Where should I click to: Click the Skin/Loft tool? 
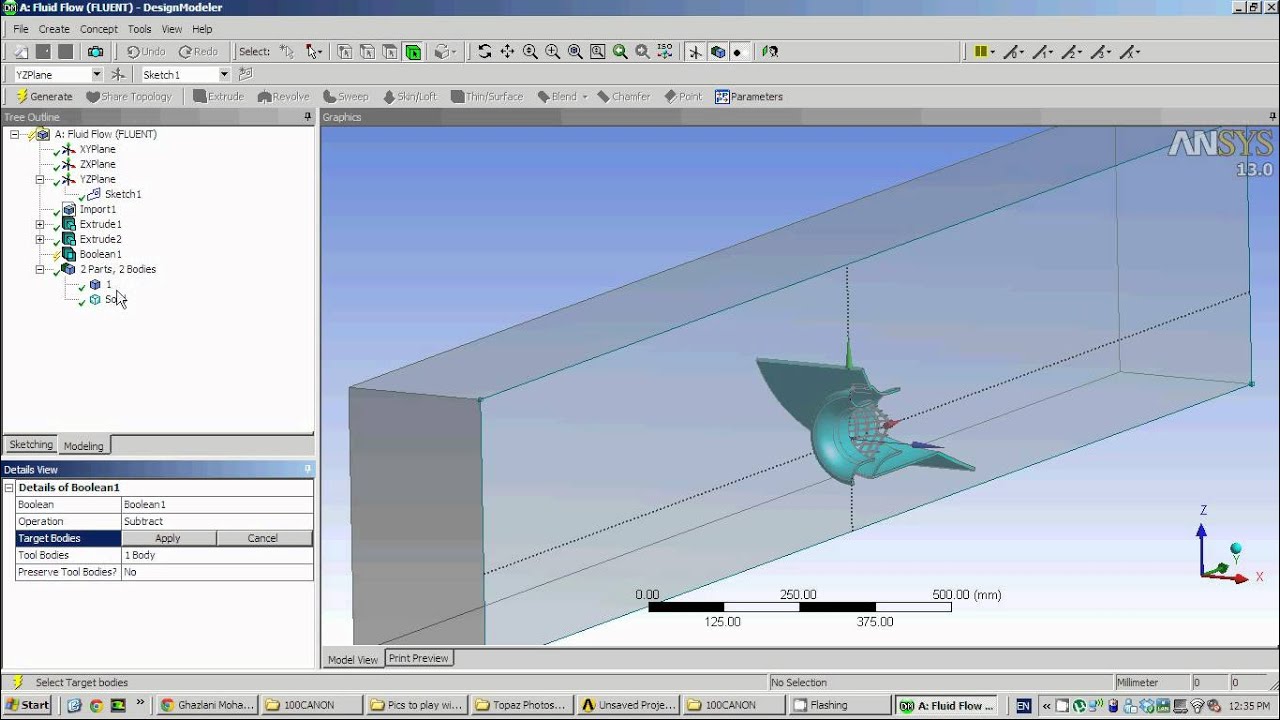point(408,97)
